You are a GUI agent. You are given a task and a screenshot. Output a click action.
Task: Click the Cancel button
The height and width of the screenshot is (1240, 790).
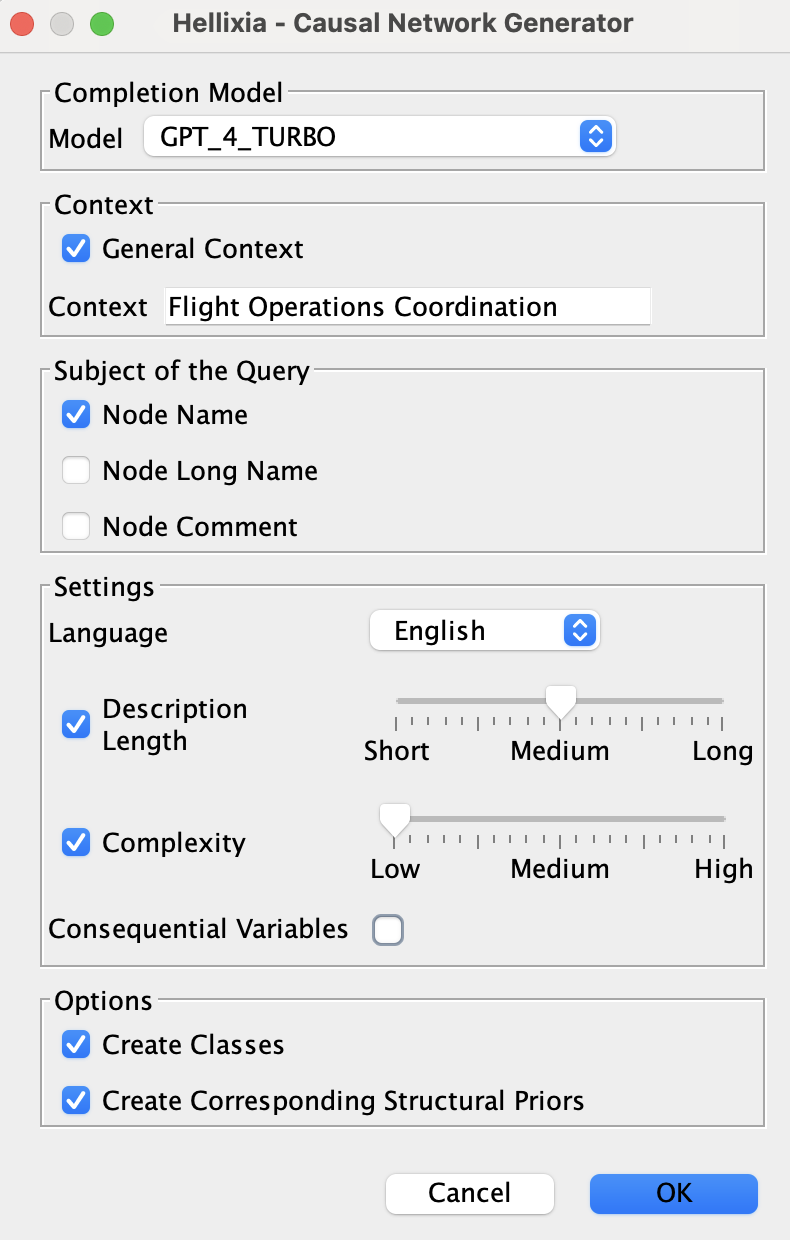point(469,1193)
